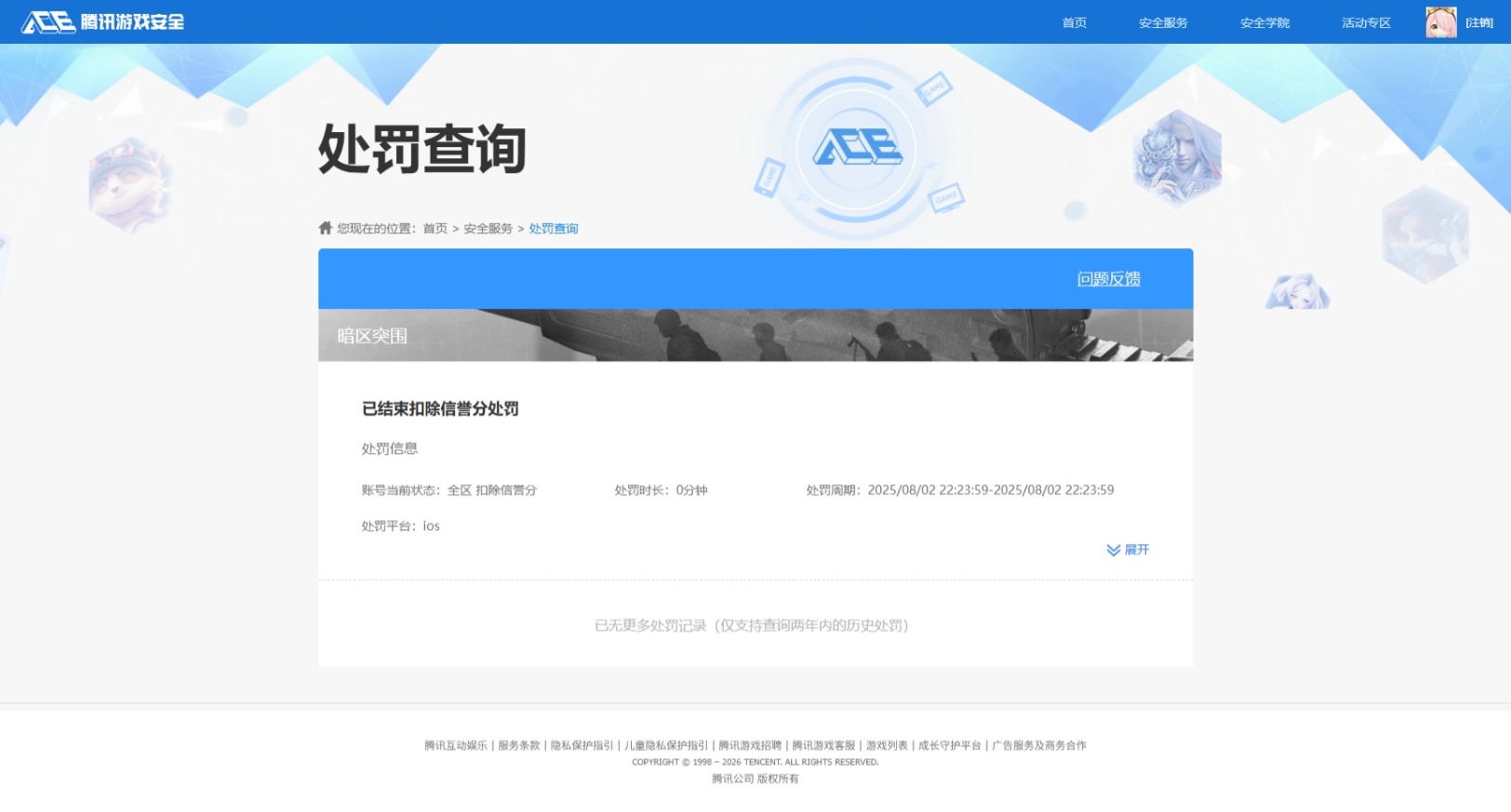Open 服务条款 footer link

click(x=519, y=746)
